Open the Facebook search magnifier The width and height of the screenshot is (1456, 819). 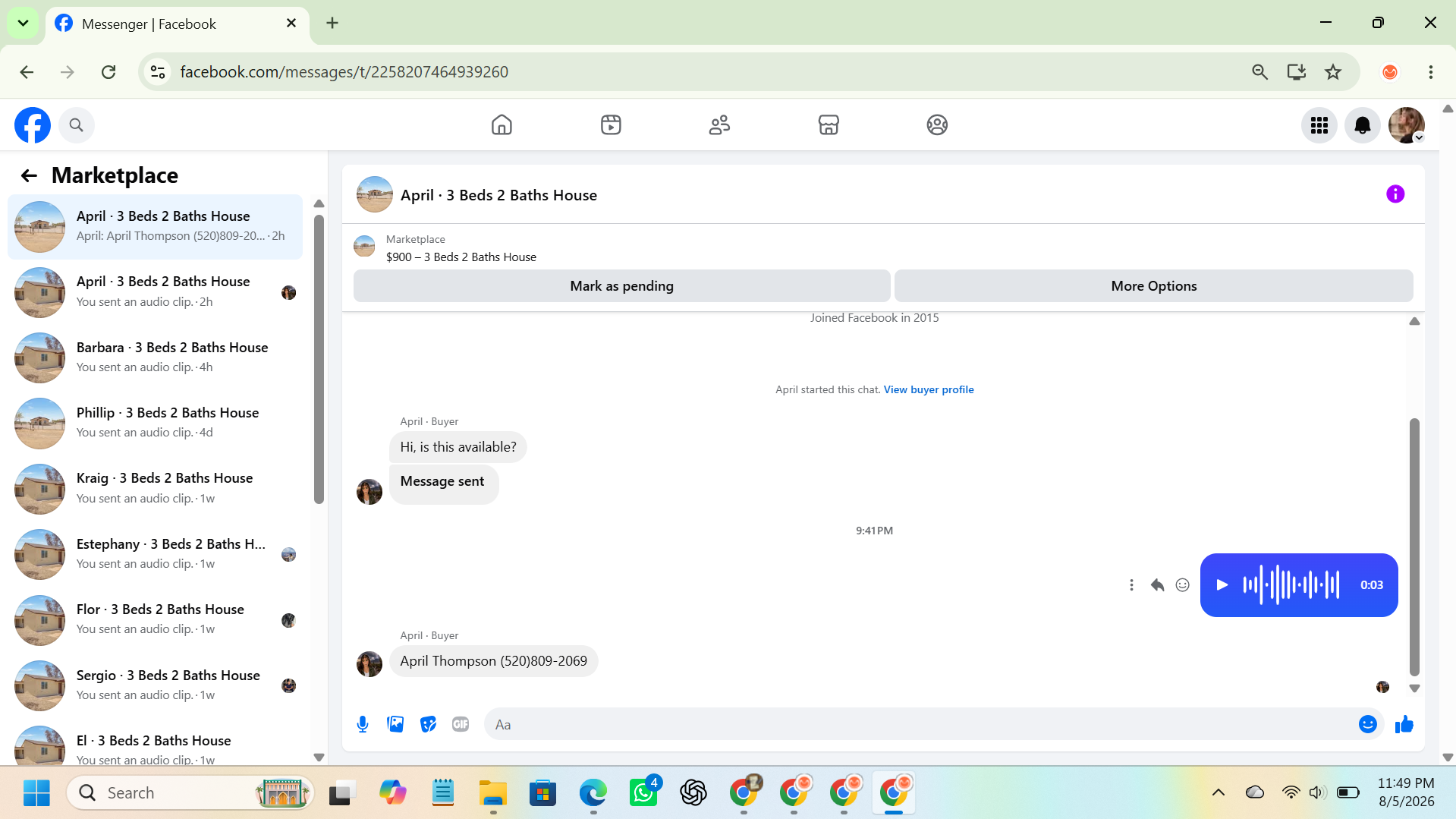76,125
